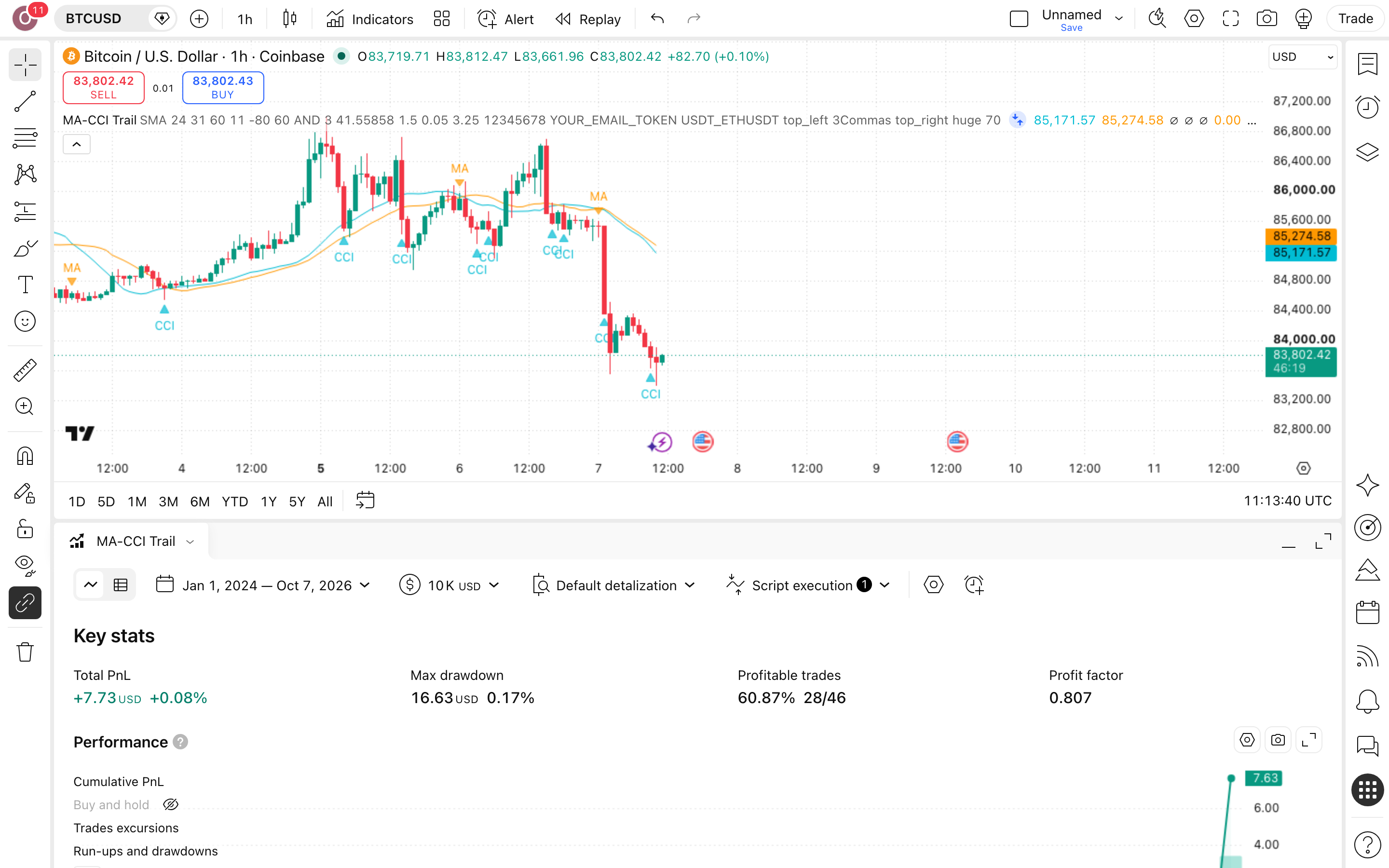Expand the Unnamed layout dropdown arrow

tap(1118, 19)
